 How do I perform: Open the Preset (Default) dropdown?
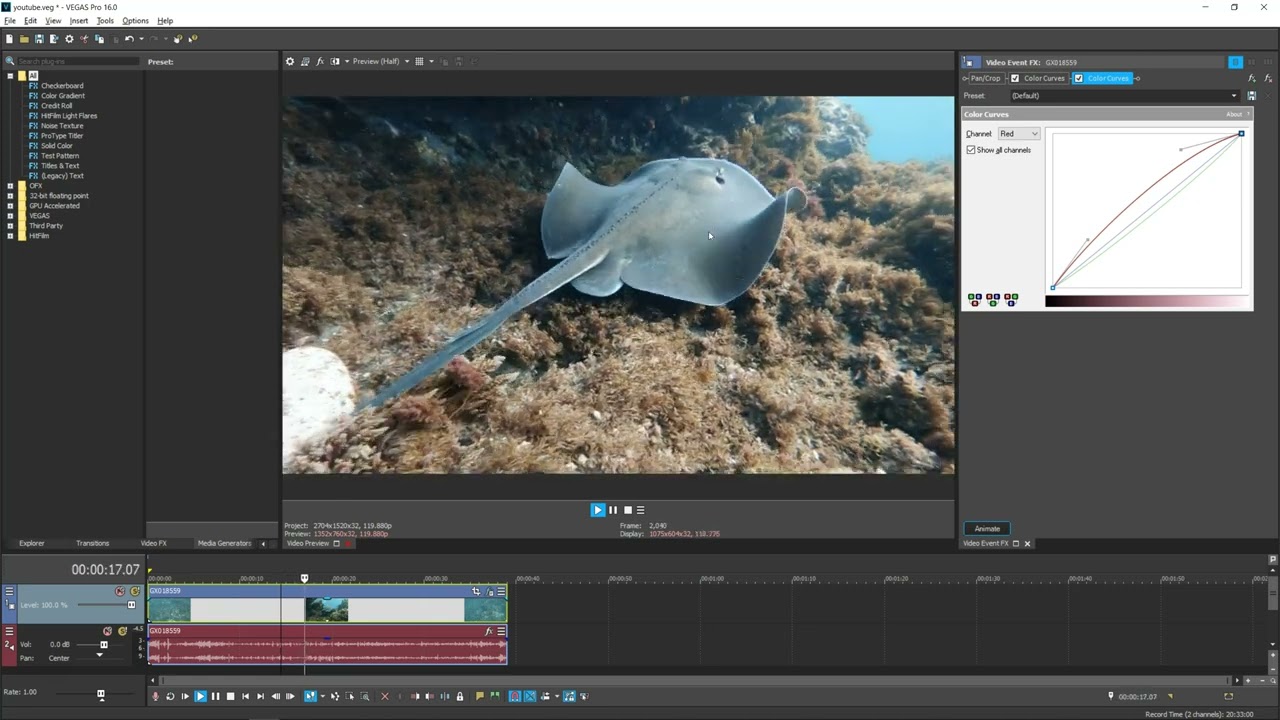(x=1124, y=96)
